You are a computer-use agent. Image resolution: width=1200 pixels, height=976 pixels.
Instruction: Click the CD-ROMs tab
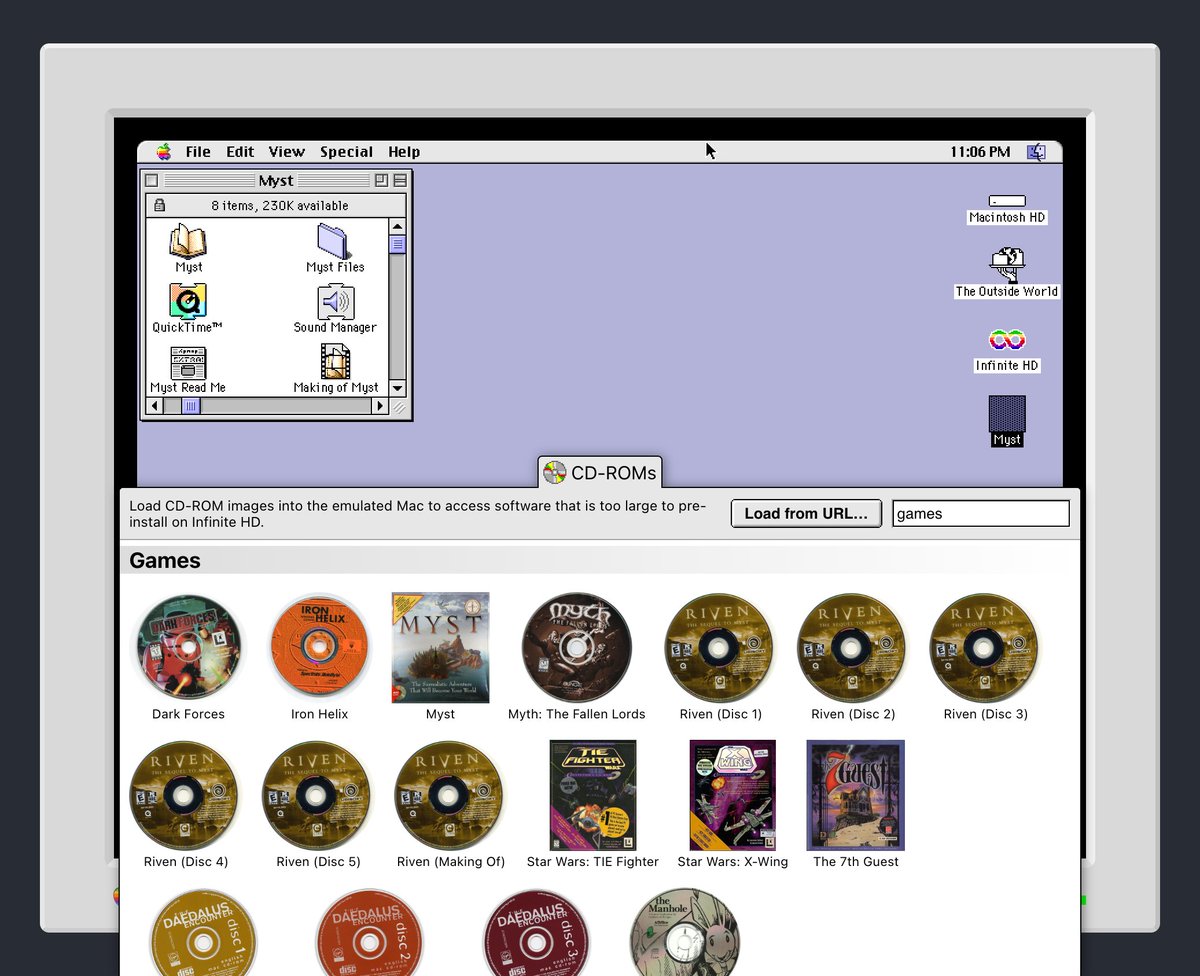pos(600,472)
